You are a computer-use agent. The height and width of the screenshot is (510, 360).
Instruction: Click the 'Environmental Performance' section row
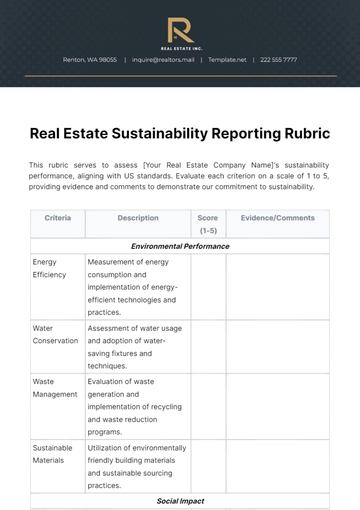pos(180,246)
